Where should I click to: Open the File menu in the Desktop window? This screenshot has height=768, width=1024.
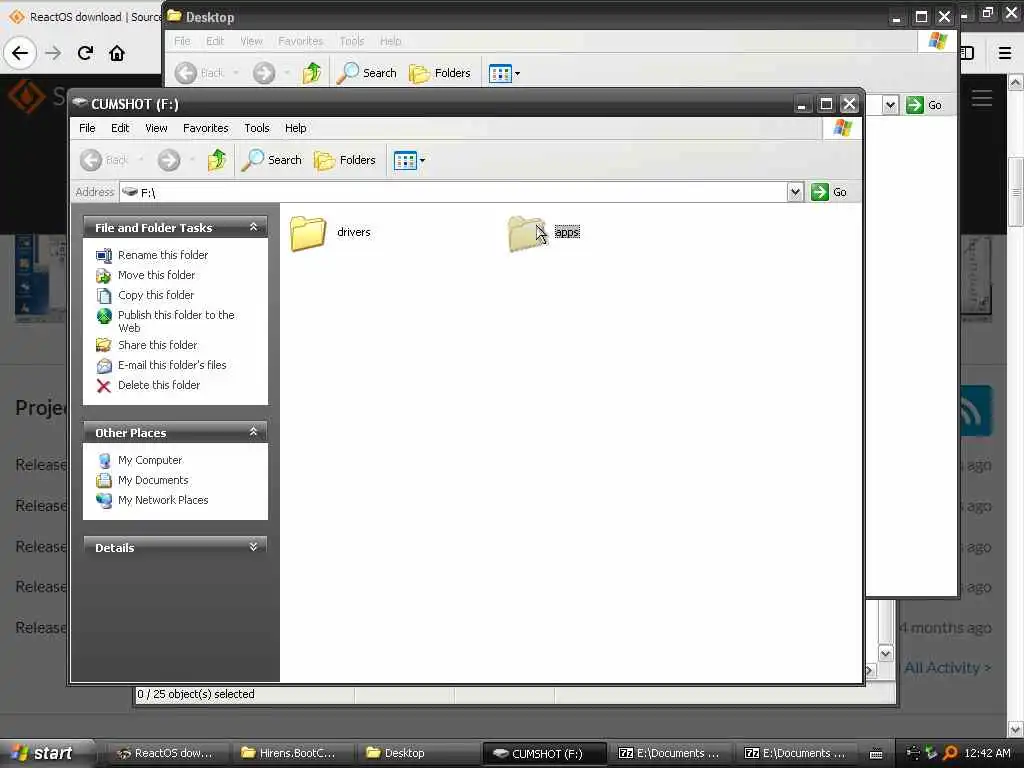pos(182,41)
